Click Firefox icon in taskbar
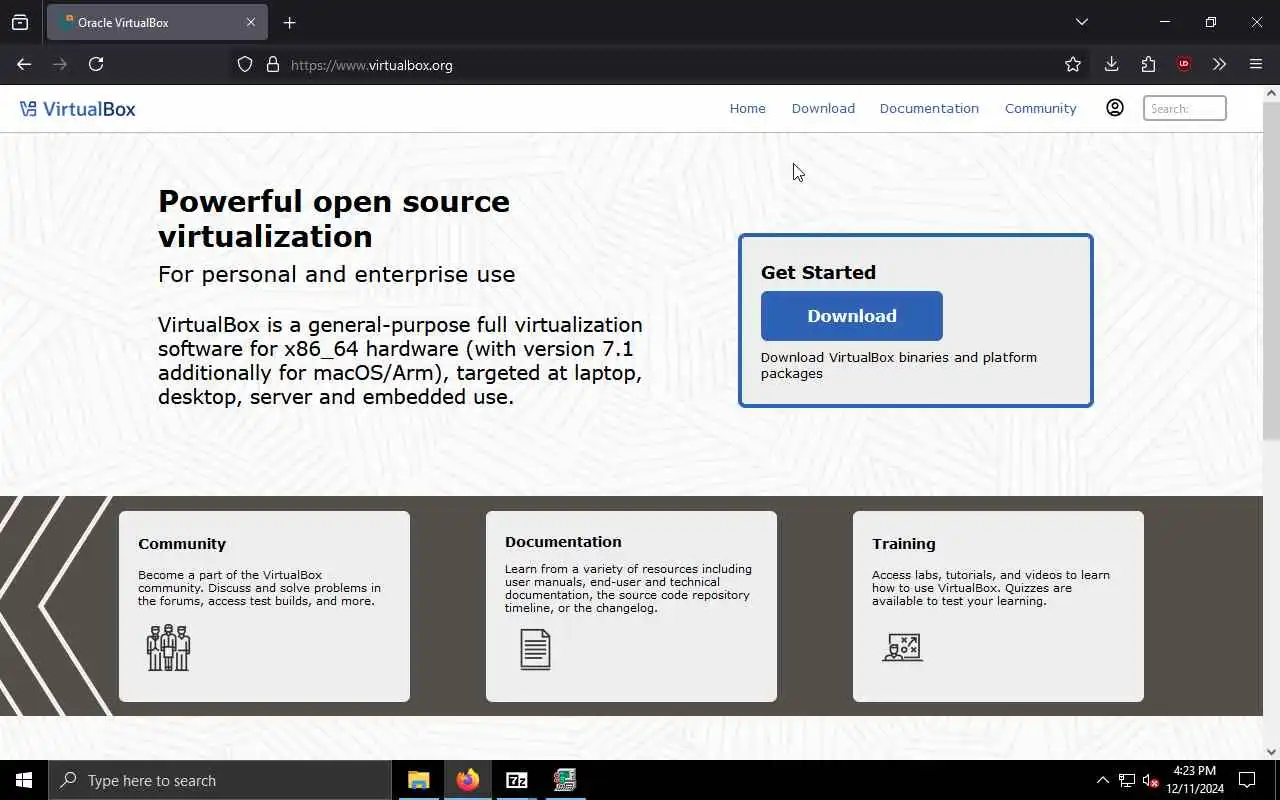Screen dimensions: 1280x800 coord(468,780)
